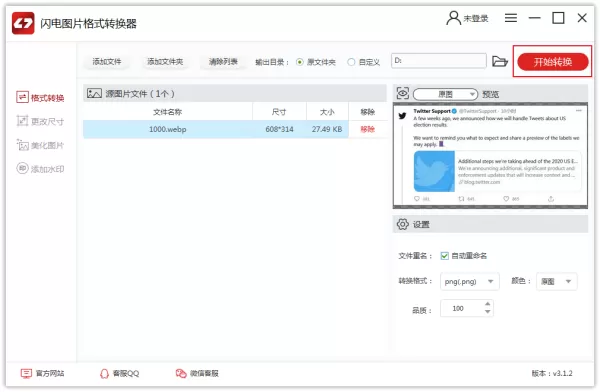600x392 pixels.
Task: Click the red lightning app logo
Action: point(23,23)
